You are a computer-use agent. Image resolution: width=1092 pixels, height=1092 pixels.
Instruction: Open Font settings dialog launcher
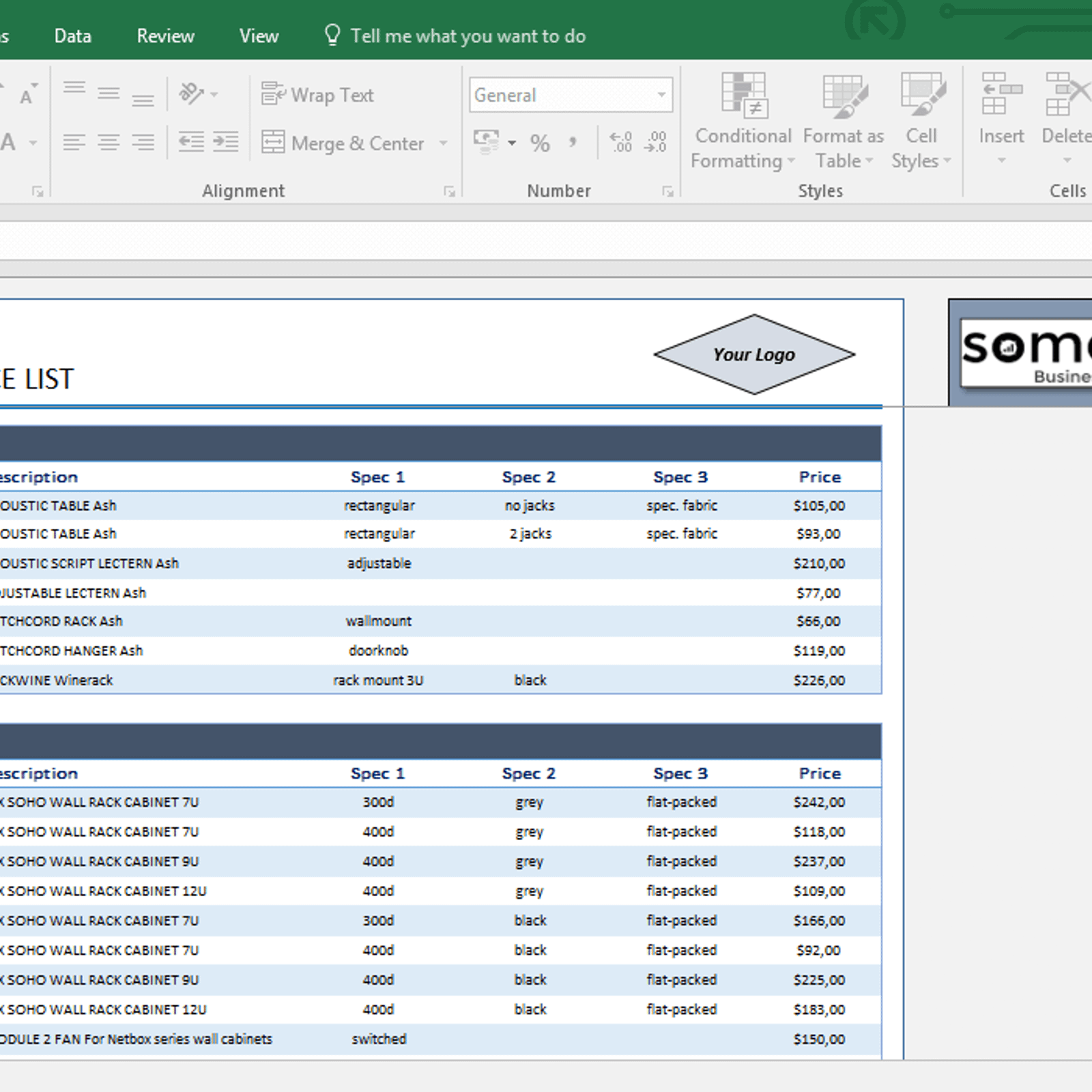pos(38,192)
